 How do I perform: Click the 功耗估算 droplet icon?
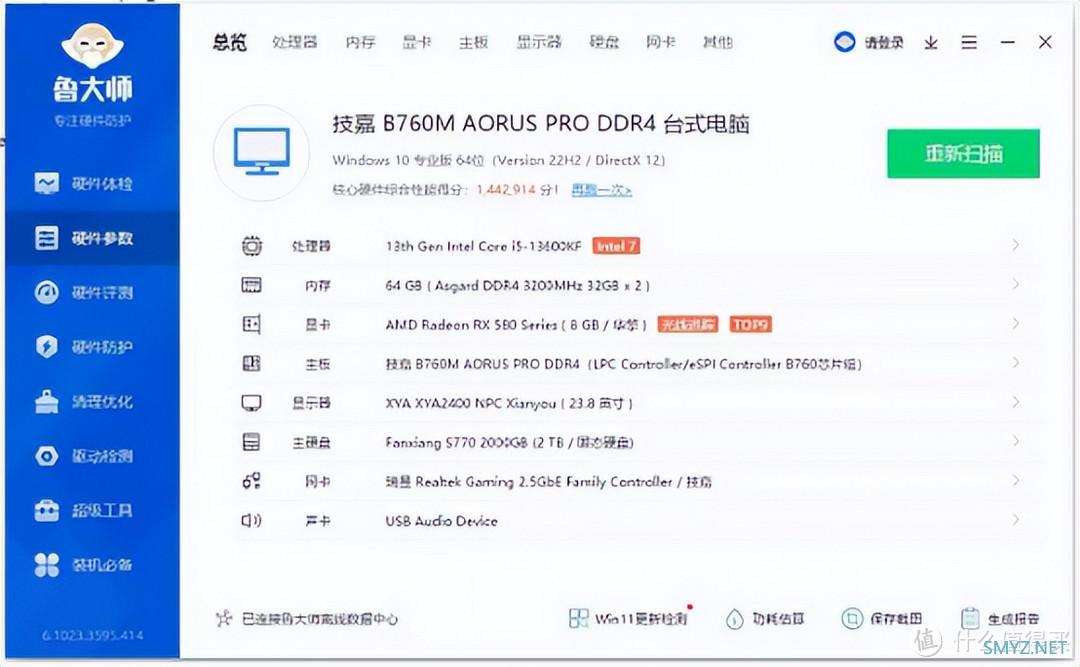coord(735,619)
